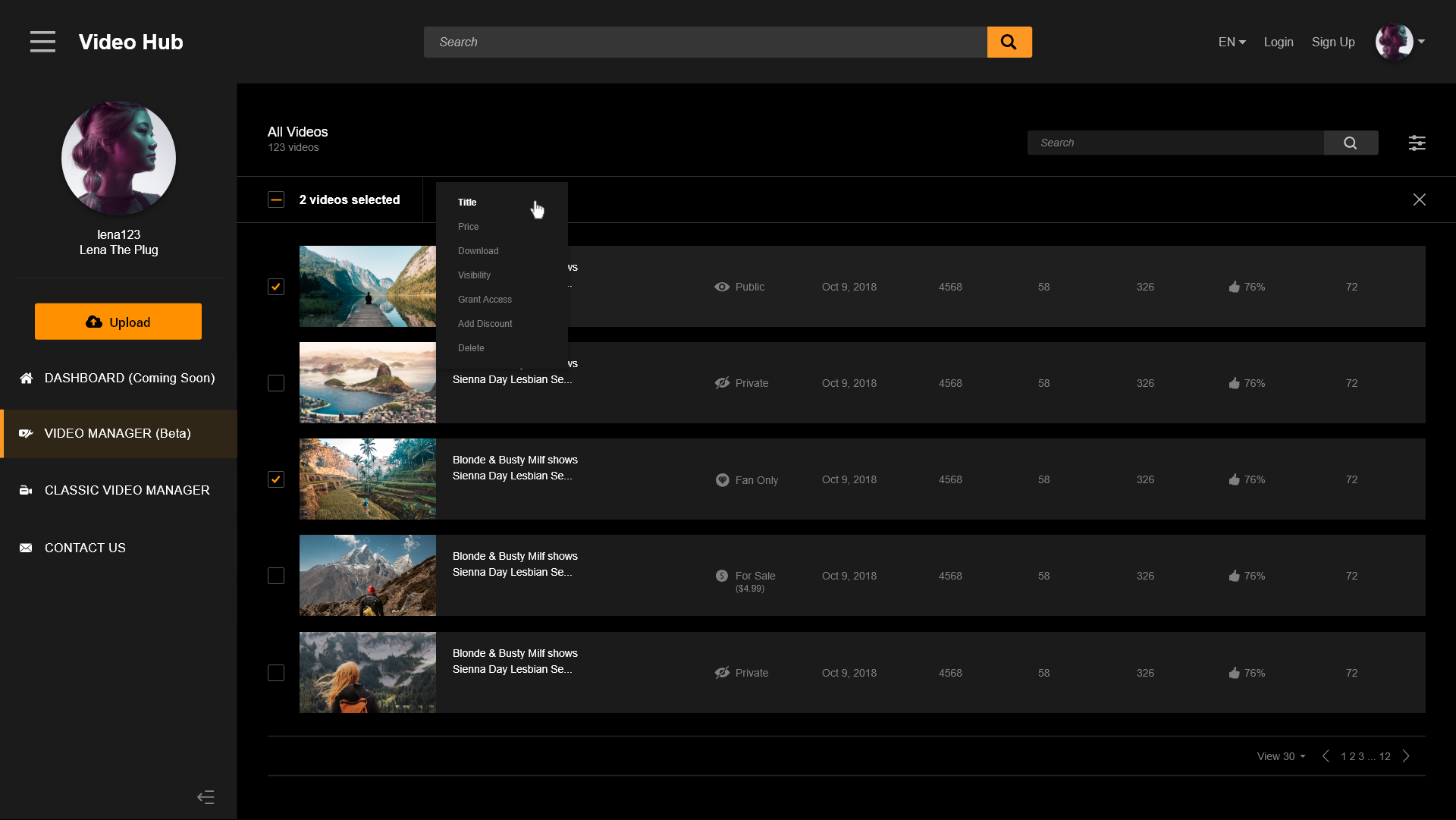Click the All Videos search magnifier button
The image size is (1456, 820).
pos(1351,143)
